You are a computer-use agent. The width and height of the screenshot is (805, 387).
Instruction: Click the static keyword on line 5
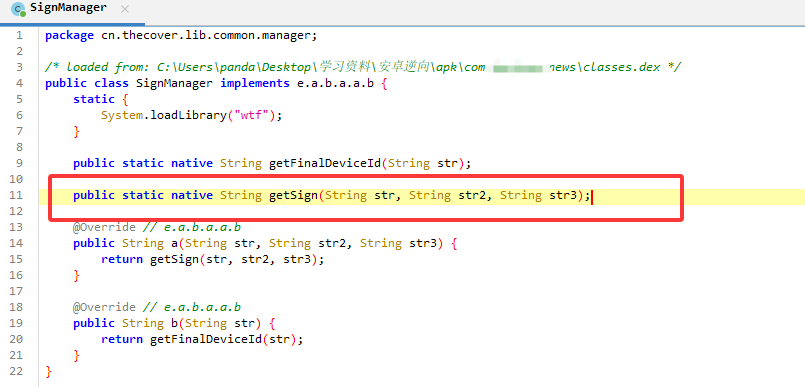[94, 99]
